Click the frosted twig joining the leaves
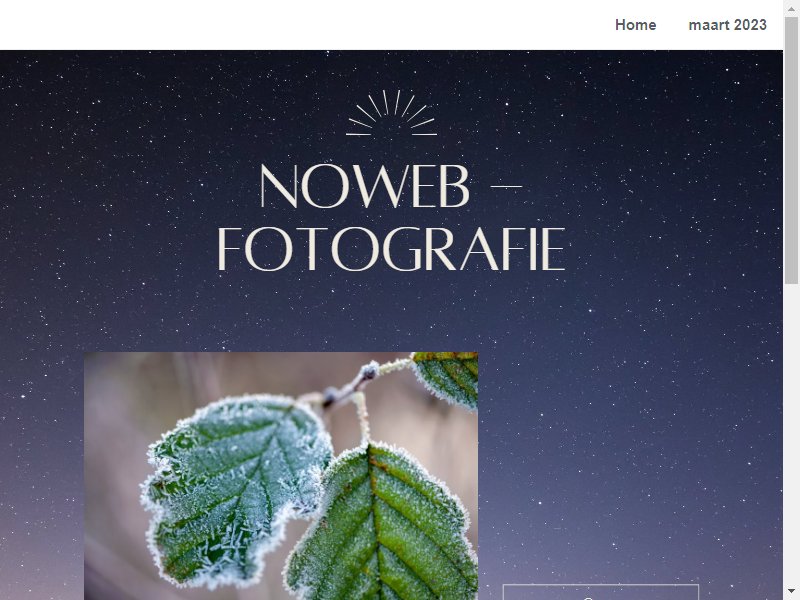800x600 pixels. click(x=352, y=388)
